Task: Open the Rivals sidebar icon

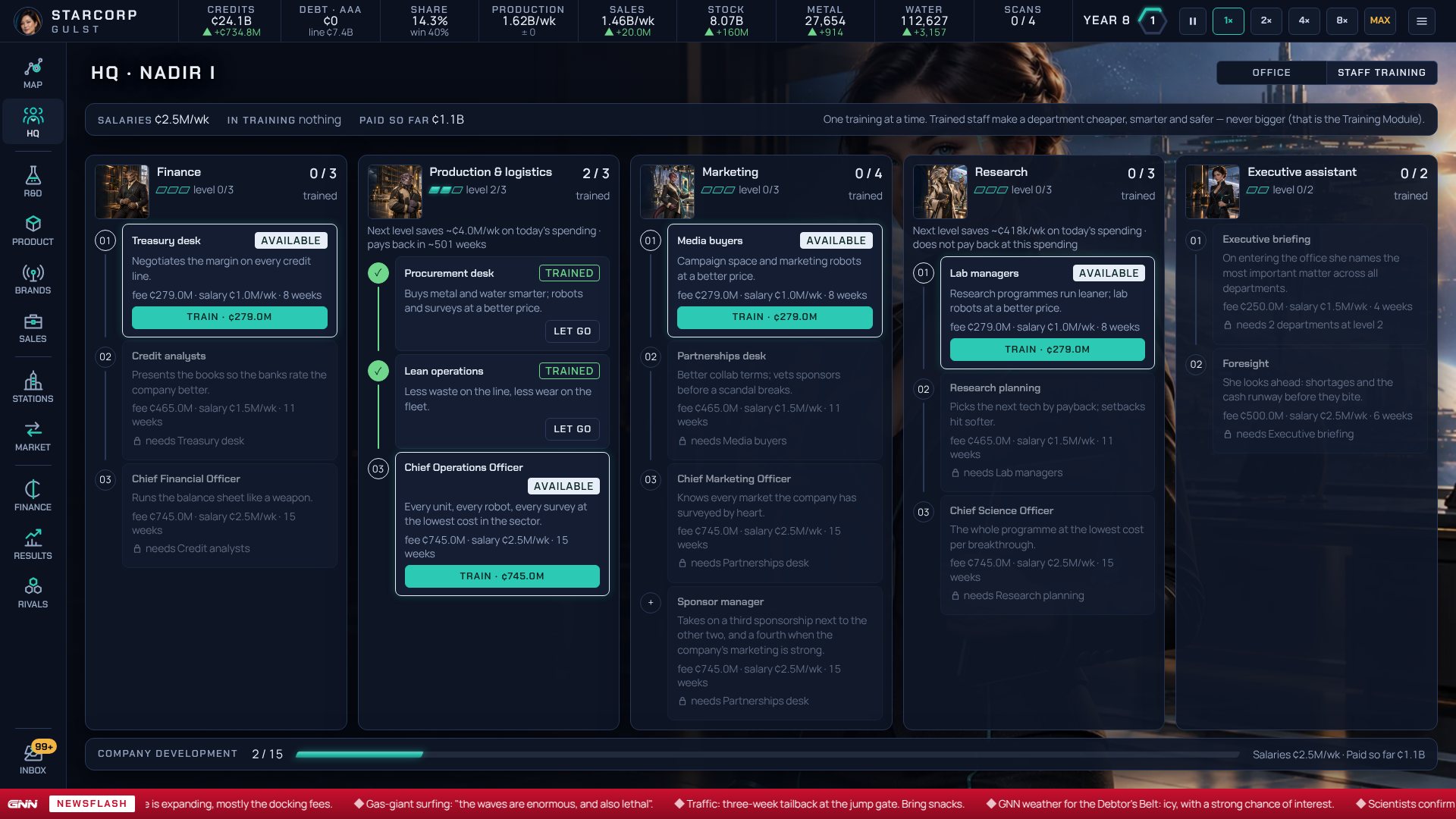Action: coord(33,593)
